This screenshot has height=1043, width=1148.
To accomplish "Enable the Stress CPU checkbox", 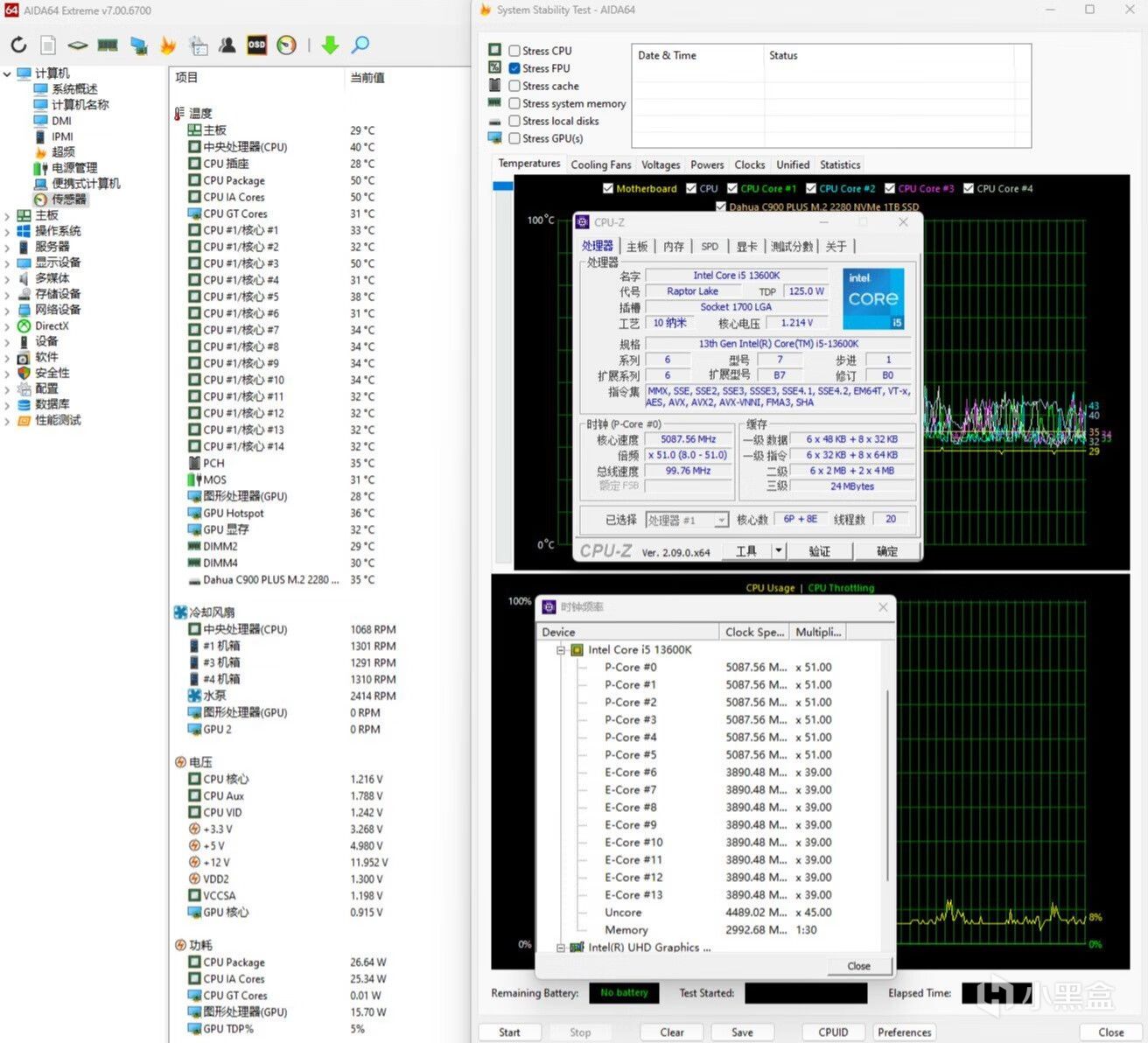I will (514, 51).
